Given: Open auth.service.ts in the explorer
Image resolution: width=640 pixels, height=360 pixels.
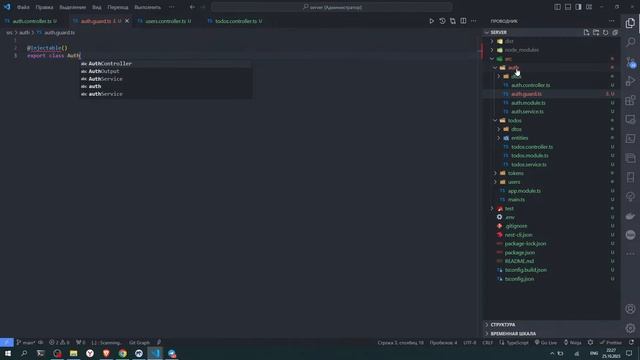Looking at the screenshot, I should [527, 112].
